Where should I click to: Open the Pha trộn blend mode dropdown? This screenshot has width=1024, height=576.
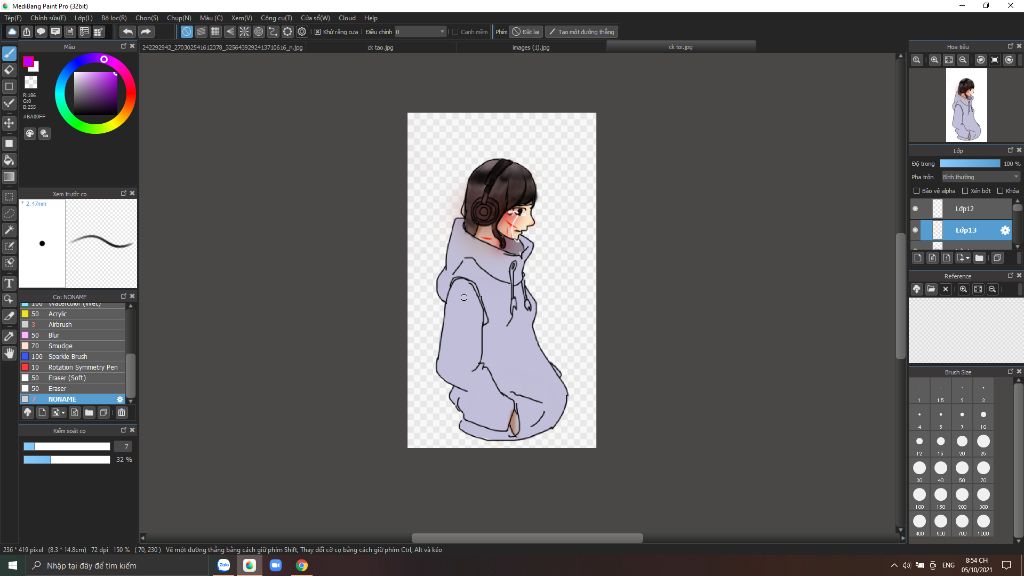tap(979, 177)
